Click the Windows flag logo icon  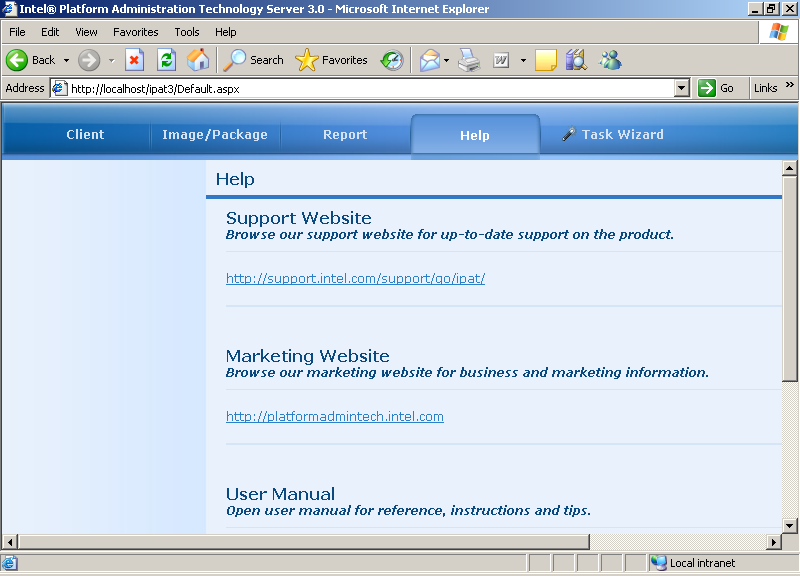[779, 32]
